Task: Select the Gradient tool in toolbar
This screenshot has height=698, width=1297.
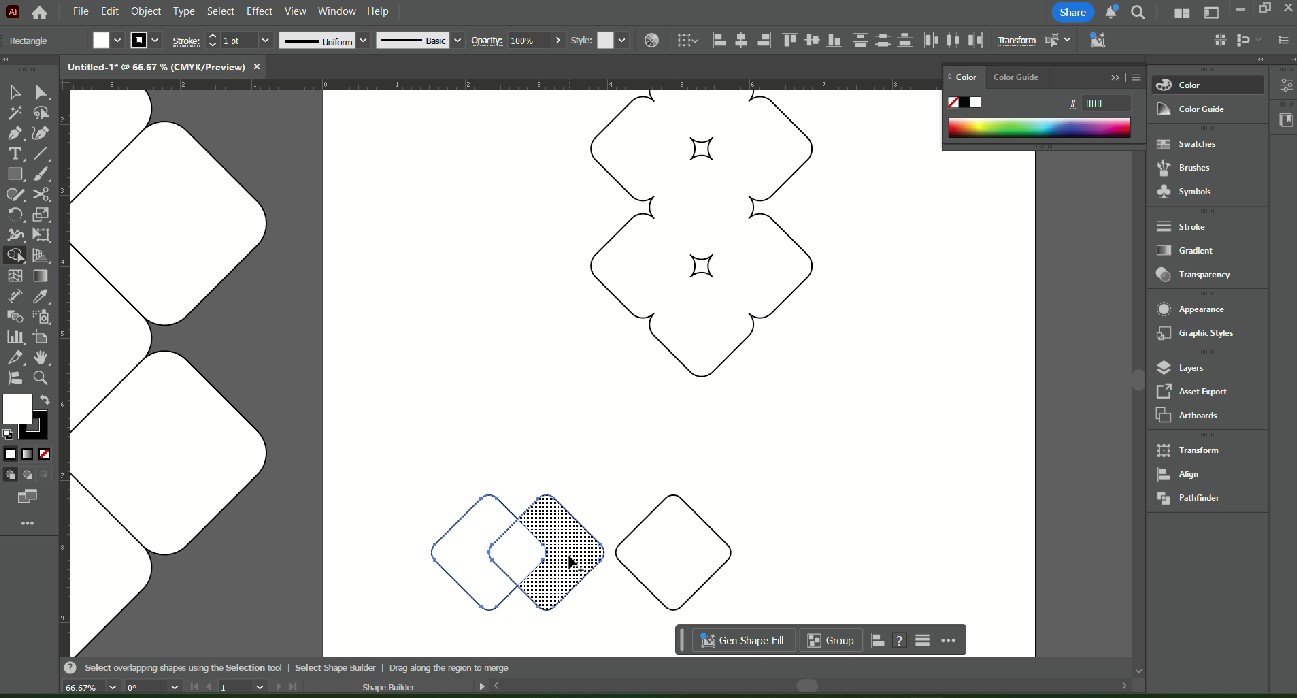Action: (x=41, y=276)
